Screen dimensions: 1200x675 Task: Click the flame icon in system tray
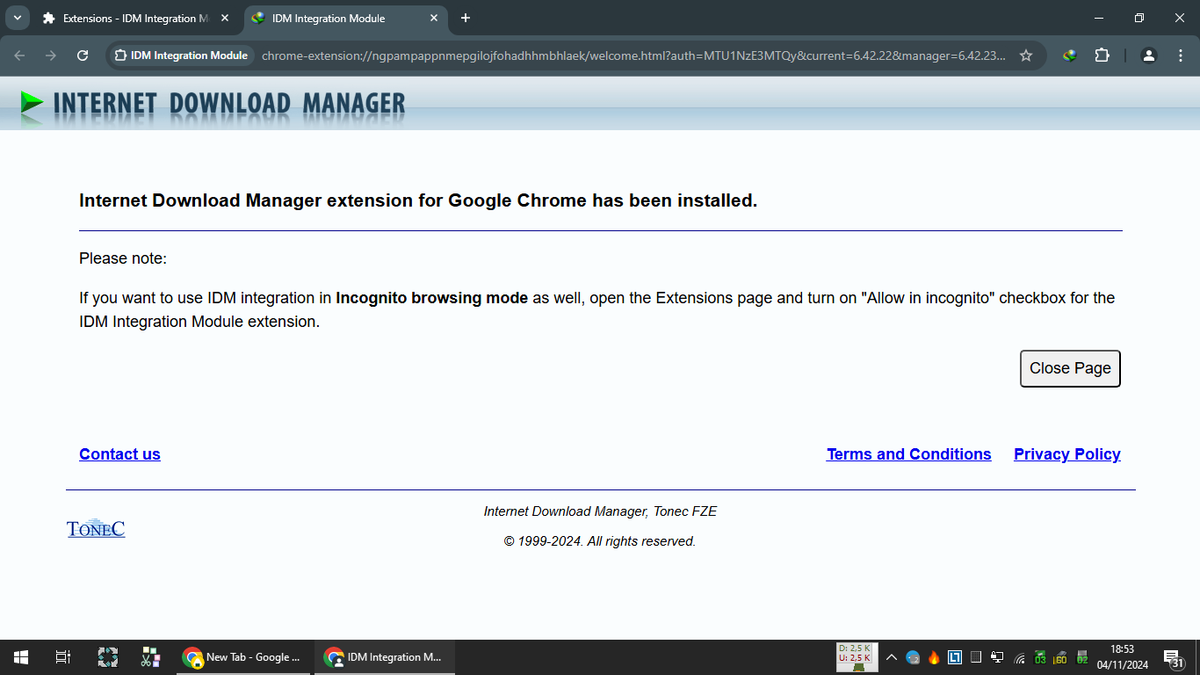934,658
